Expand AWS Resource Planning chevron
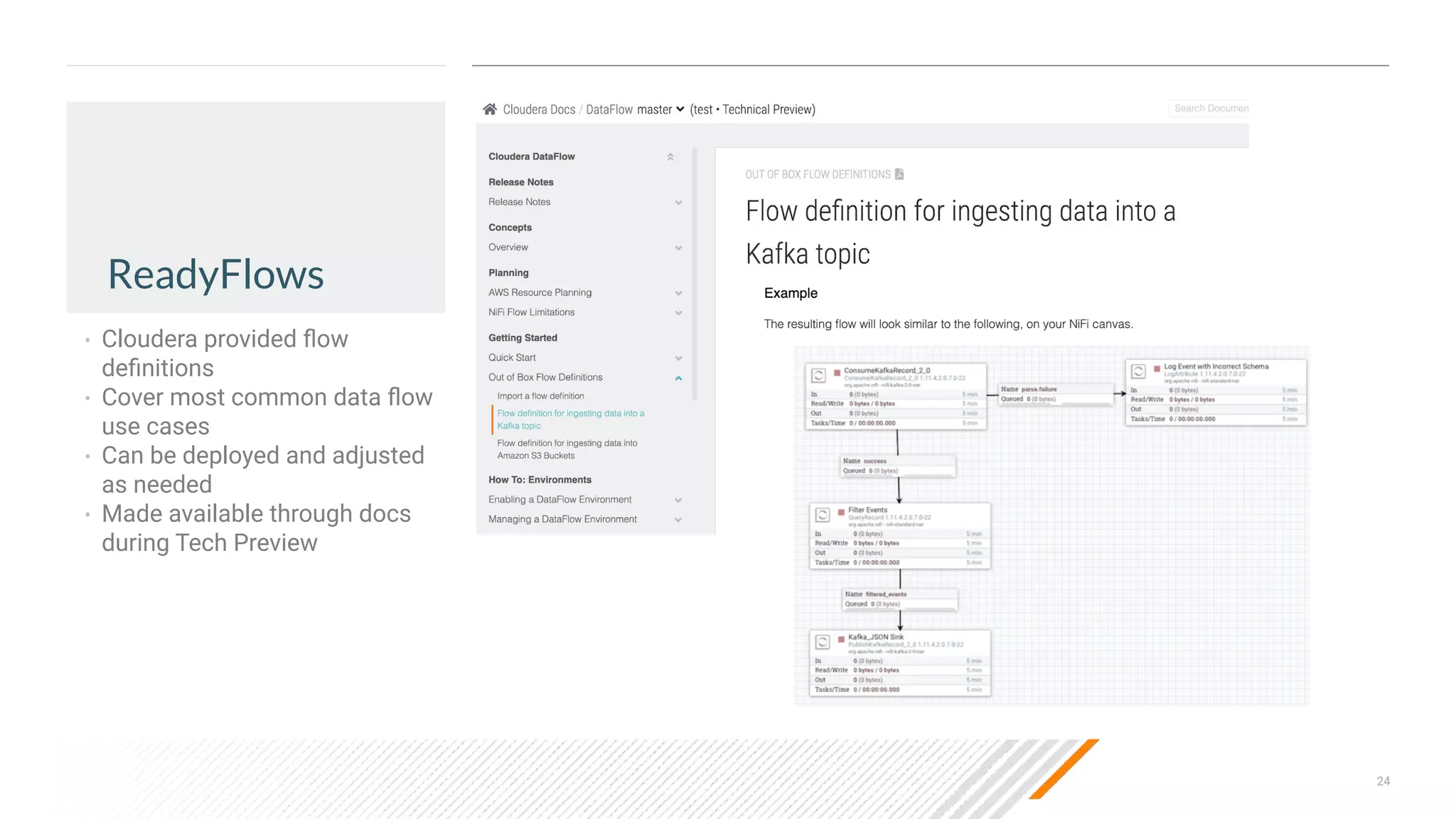1456x819 pixels. pos(678,293)
